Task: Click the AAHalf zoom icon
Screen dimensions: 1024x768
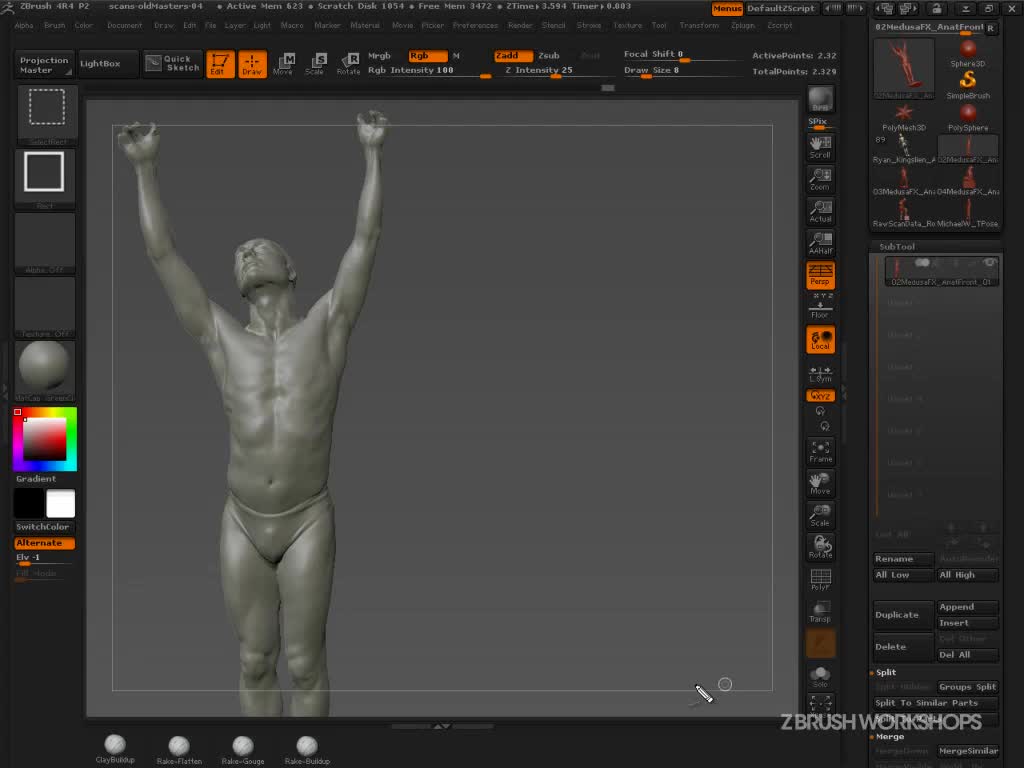Action: [x=820, y=243]
